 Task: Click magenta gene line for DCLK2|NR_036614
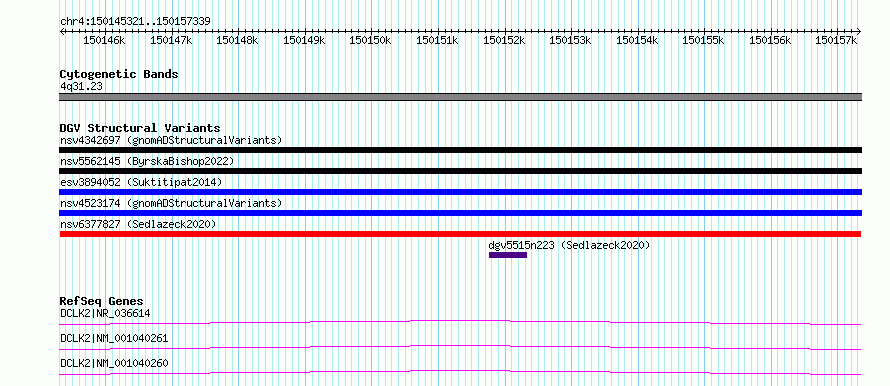point(460,323)
